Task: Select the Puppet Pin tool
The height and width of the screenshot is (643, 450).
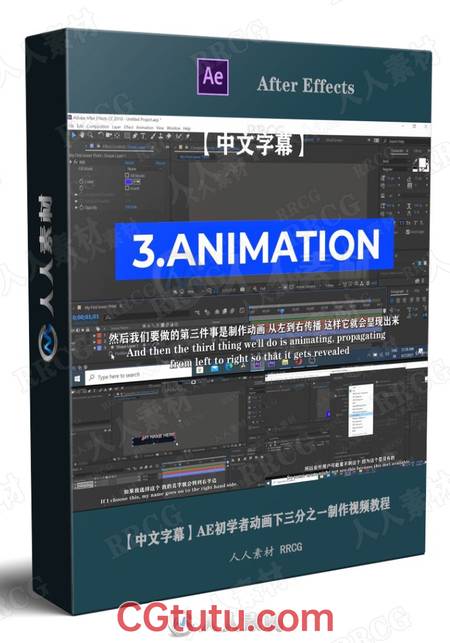Action: [187, 136]
